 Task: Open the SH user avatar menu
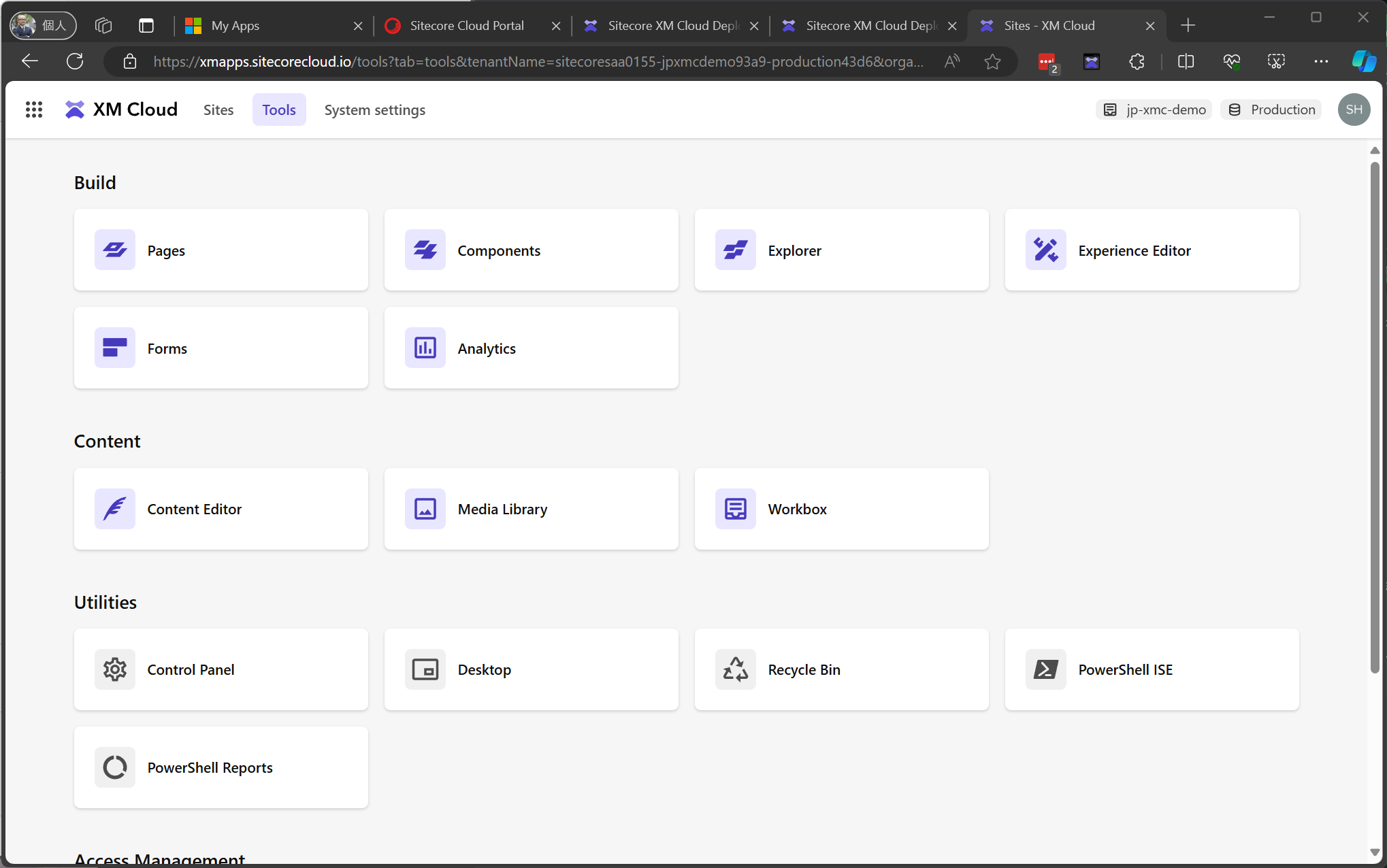coord(1354,110)
